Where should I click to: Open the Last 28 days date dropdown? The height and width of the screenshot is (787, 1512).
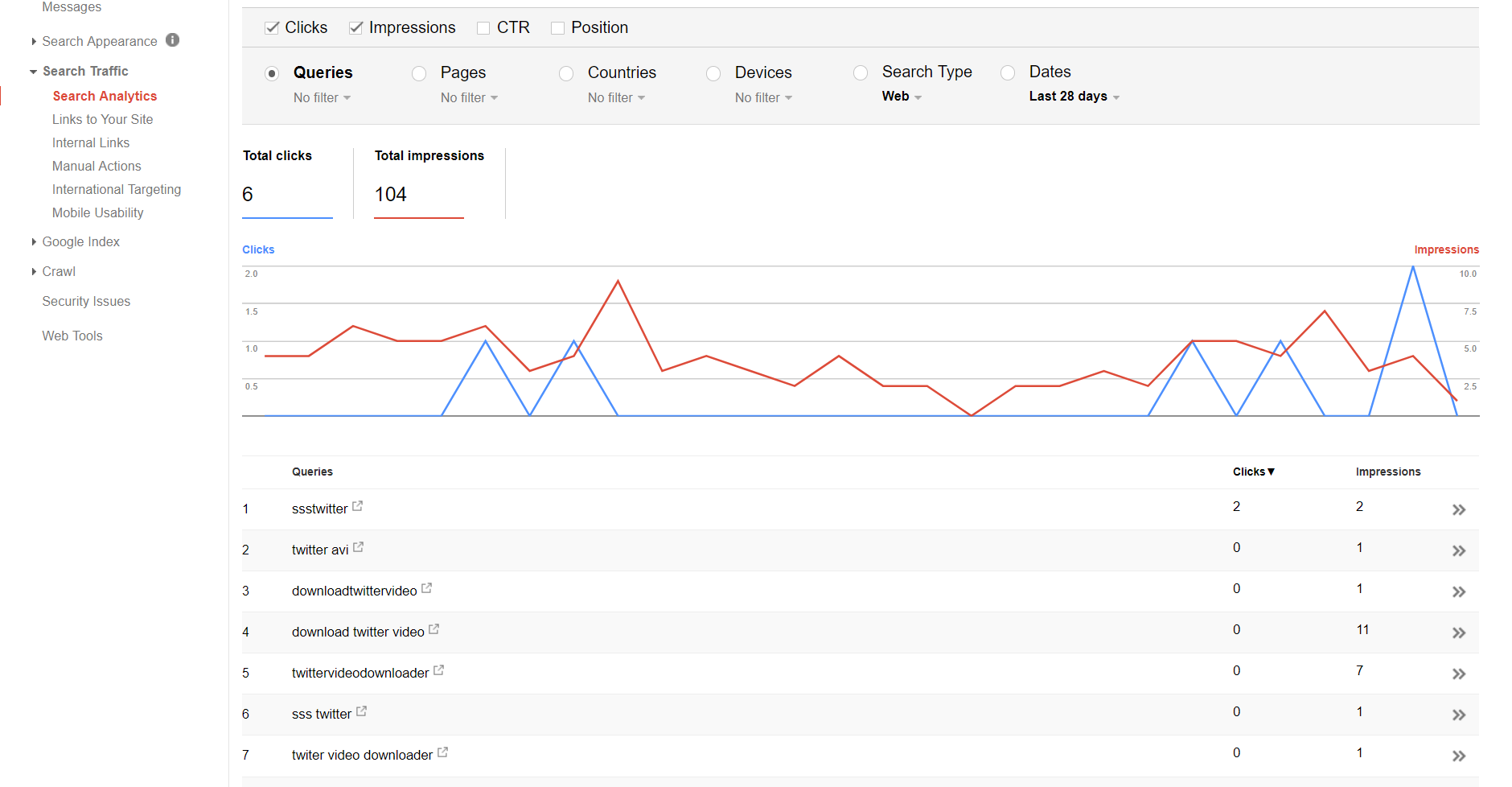click(1074, 97)
